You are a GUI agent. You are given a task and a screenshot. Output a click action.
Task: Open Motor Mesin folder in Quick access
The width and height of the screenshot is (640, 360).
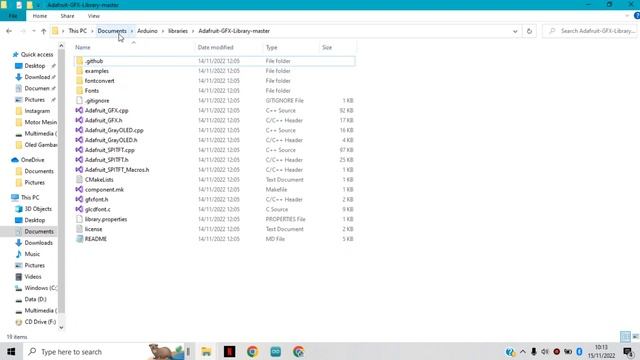click(x=40, y=122)
